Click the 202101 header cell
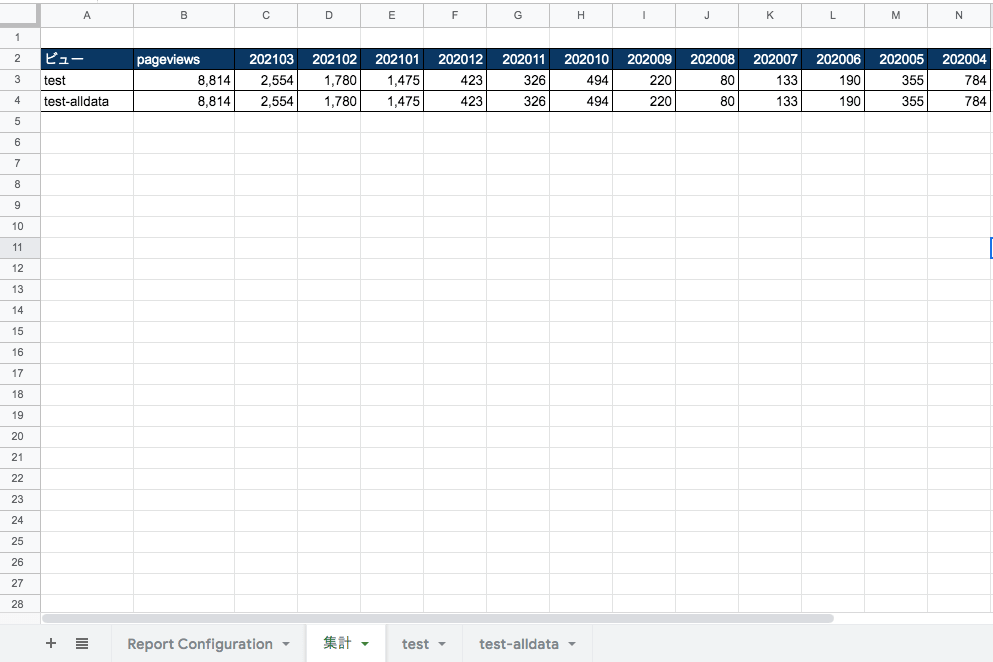Viewport: 993px width, 662px height. pyautogui.click(x=392, y=59)
